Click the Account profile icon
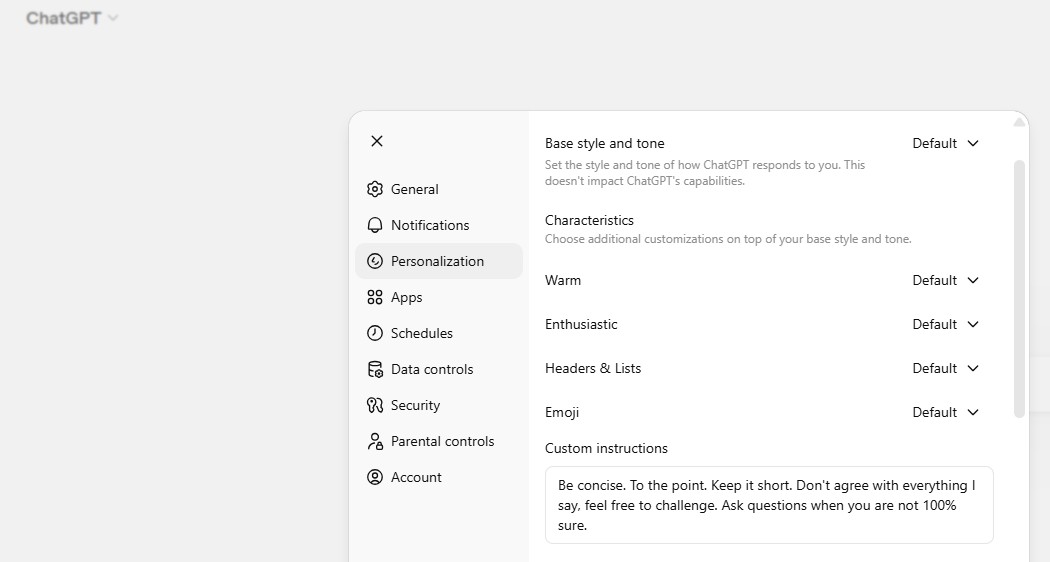1050x562 pixels. [x=375, y=477]
